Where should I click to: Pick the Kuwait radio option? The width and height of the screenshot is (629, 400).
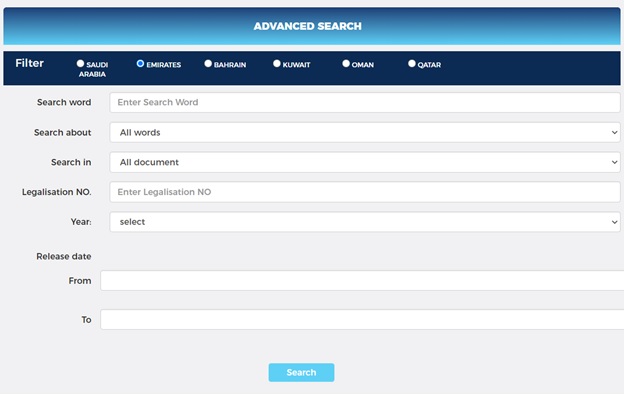pyautogui.click(x=277, y=64)
